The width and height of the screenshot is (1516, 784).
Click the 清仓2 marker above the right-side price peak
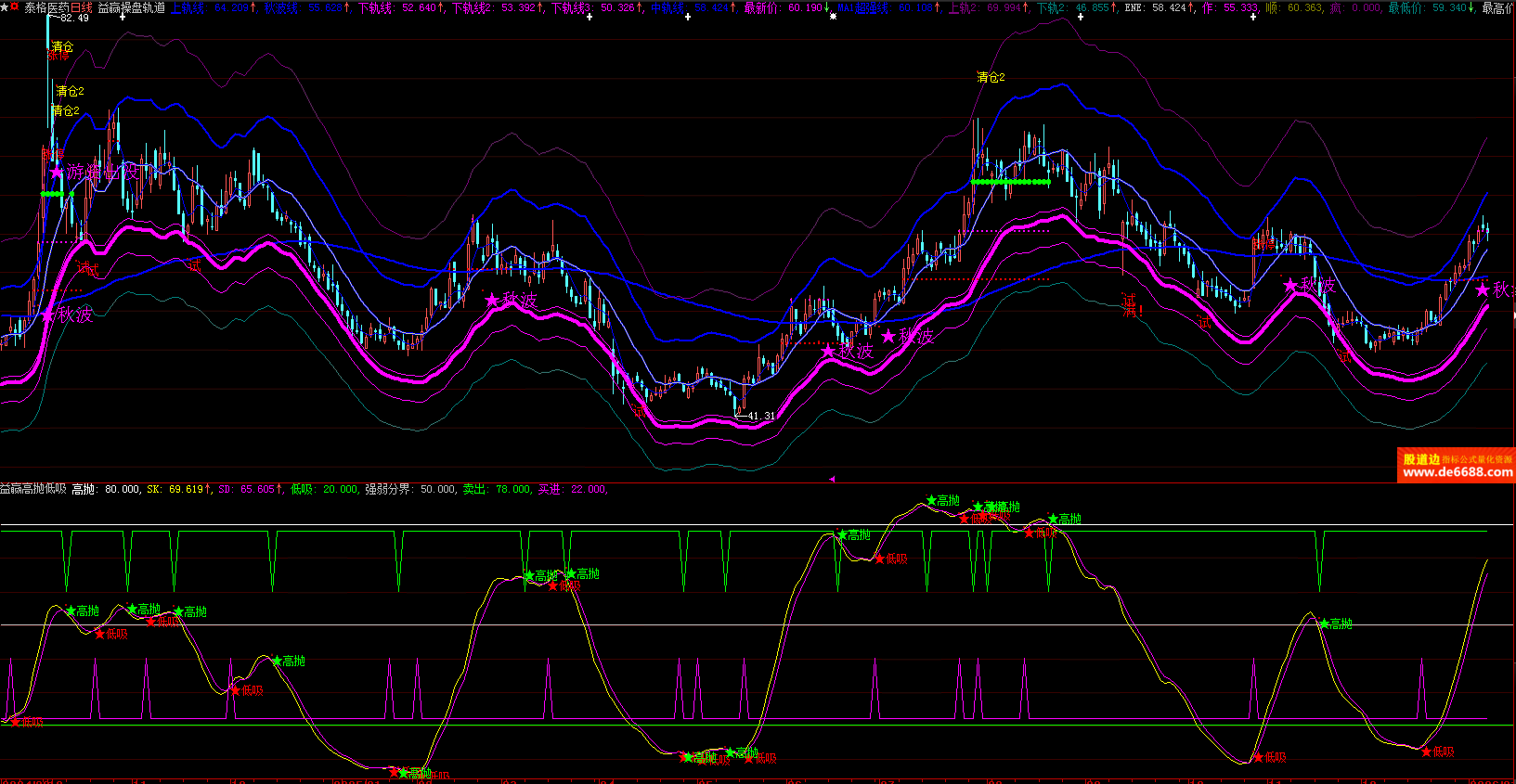click(x=991, y=78)
